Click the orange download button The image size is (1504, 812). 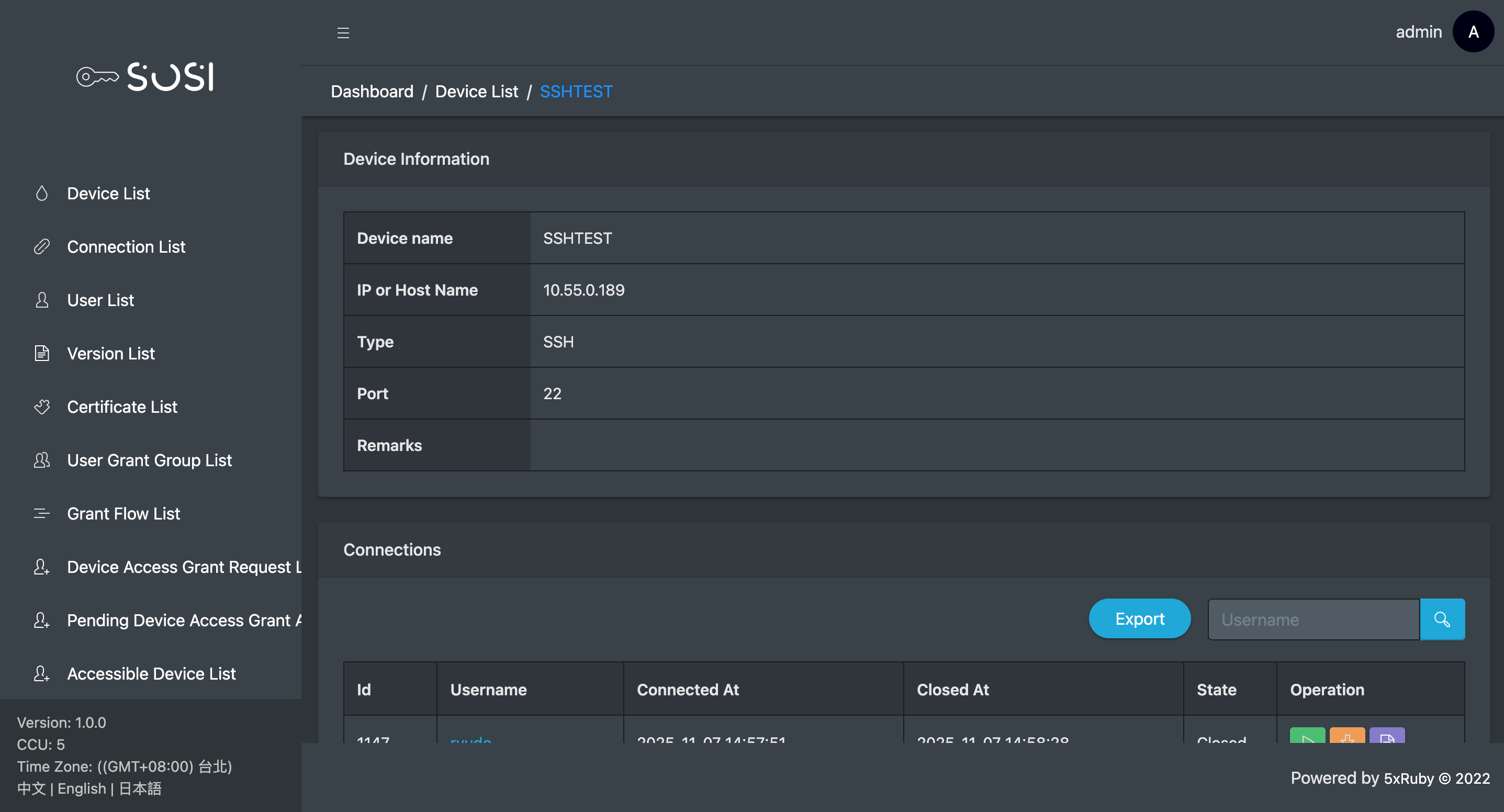(x=1346, y=737)
